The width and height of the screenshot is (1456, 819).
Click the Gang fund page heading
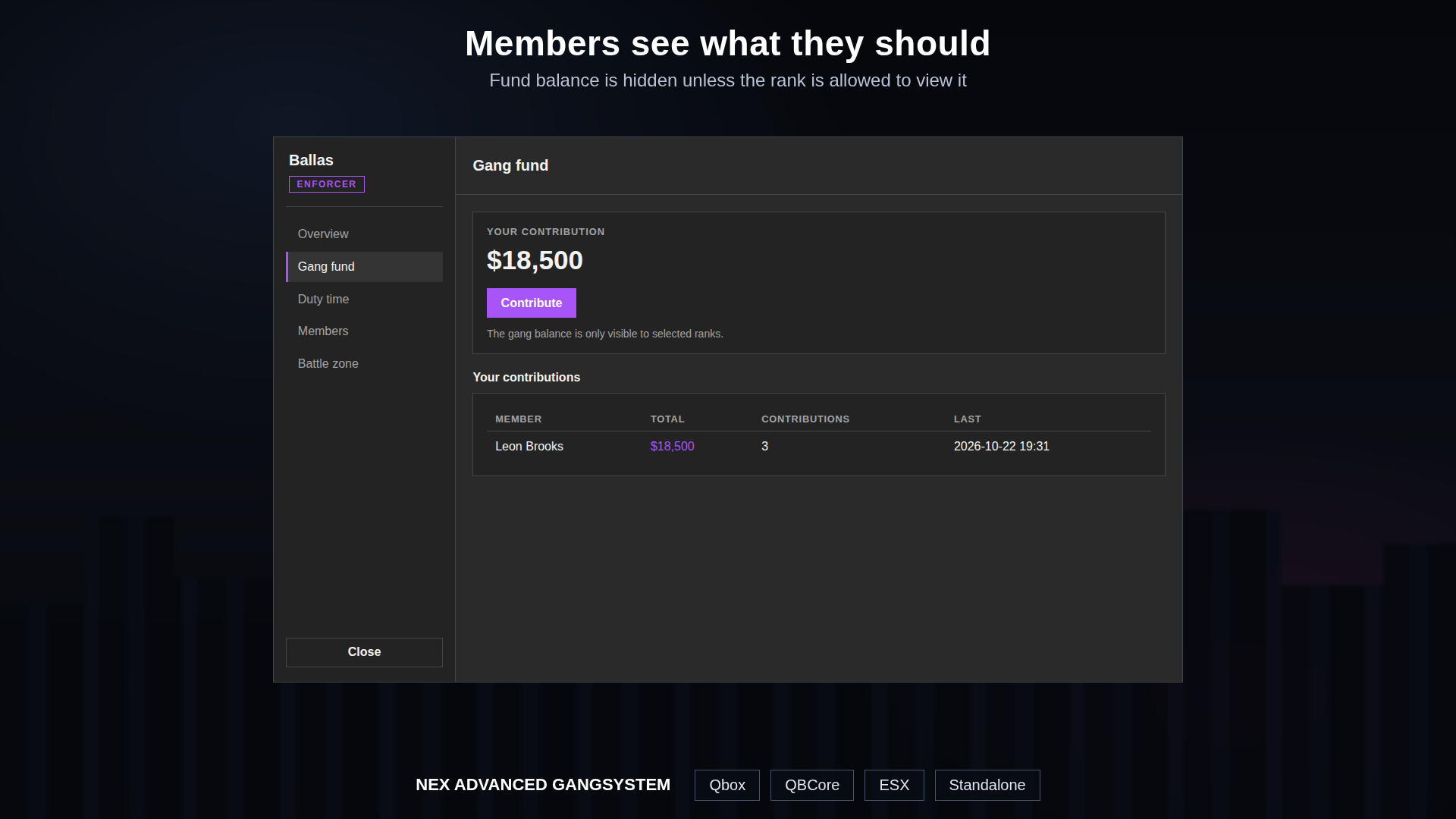click(510, 166)
